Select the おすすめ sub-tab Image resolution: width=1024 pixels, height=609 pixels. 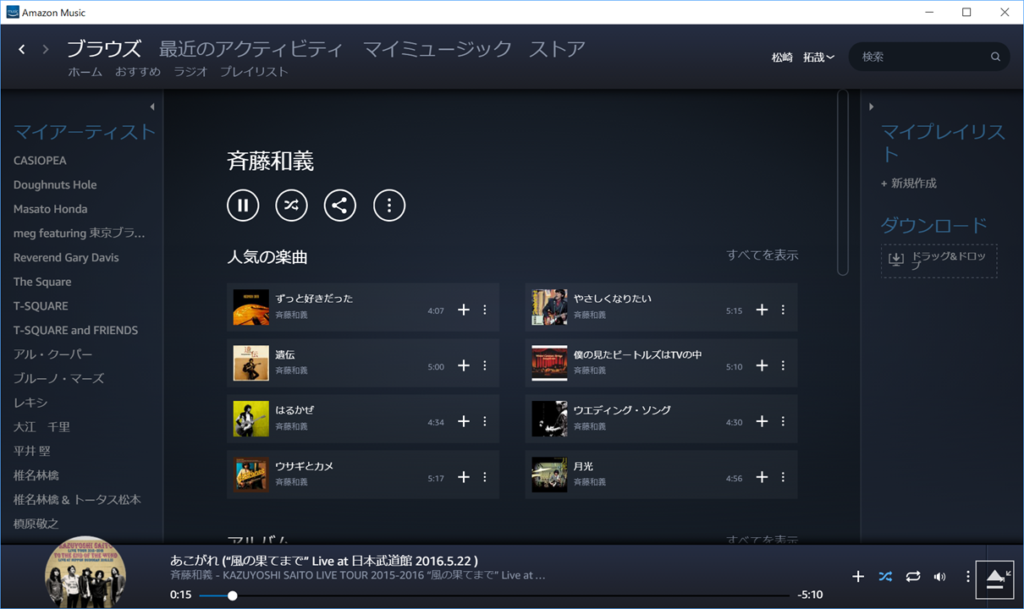click(x=138, y=72)
